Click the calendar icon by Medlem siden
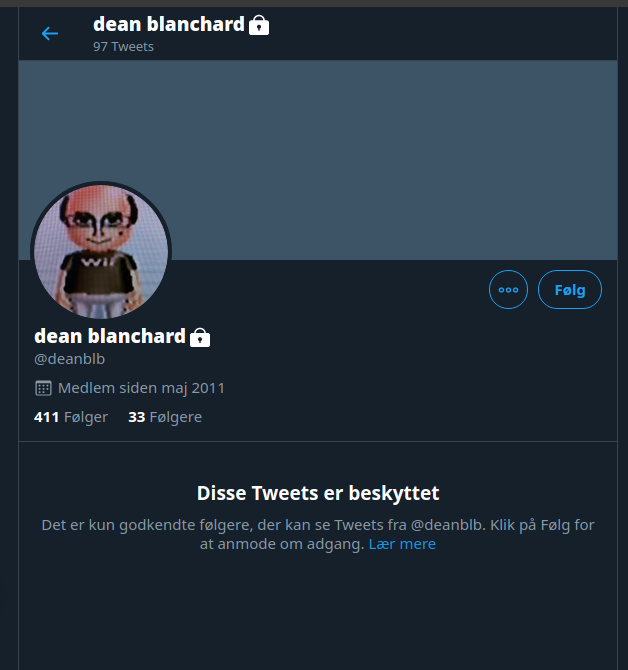 tap(43, 388)
